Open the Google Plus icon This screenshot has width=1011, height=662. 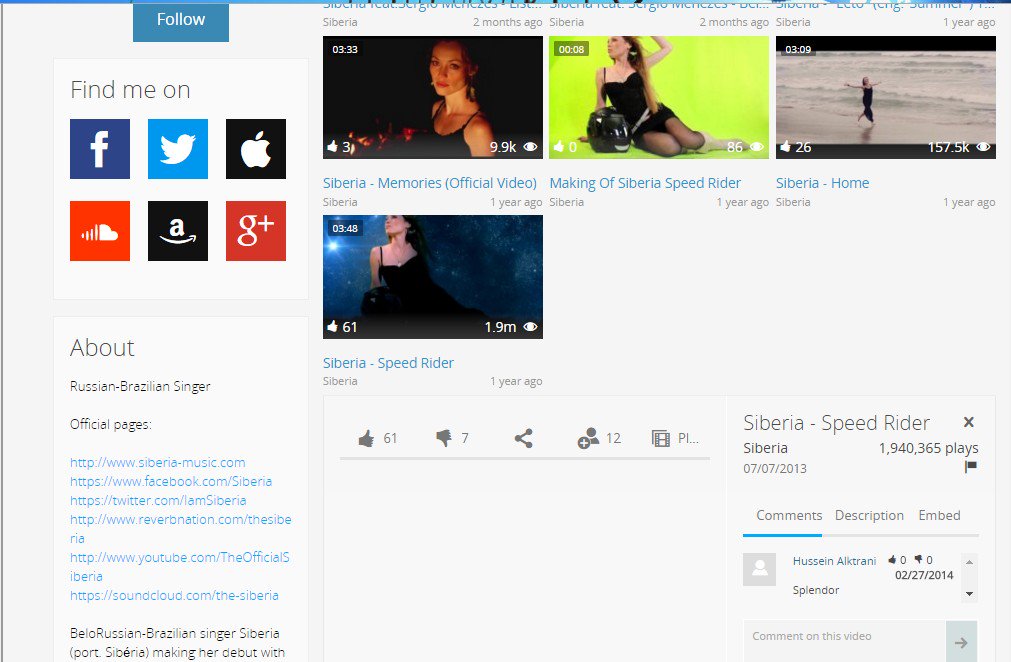tap(256, 231)
